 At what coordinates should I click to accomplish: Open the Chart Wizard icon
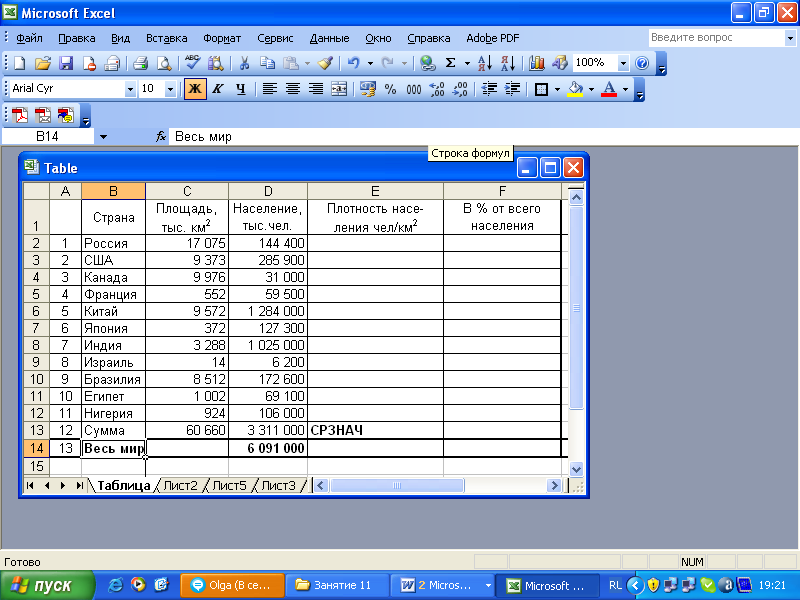point(537,63)
